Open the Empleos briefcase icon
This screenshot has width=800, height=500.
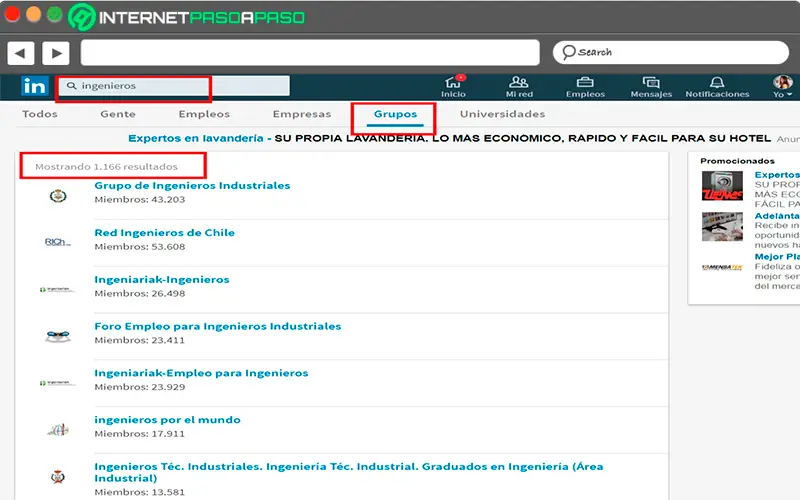coord(585,82)
